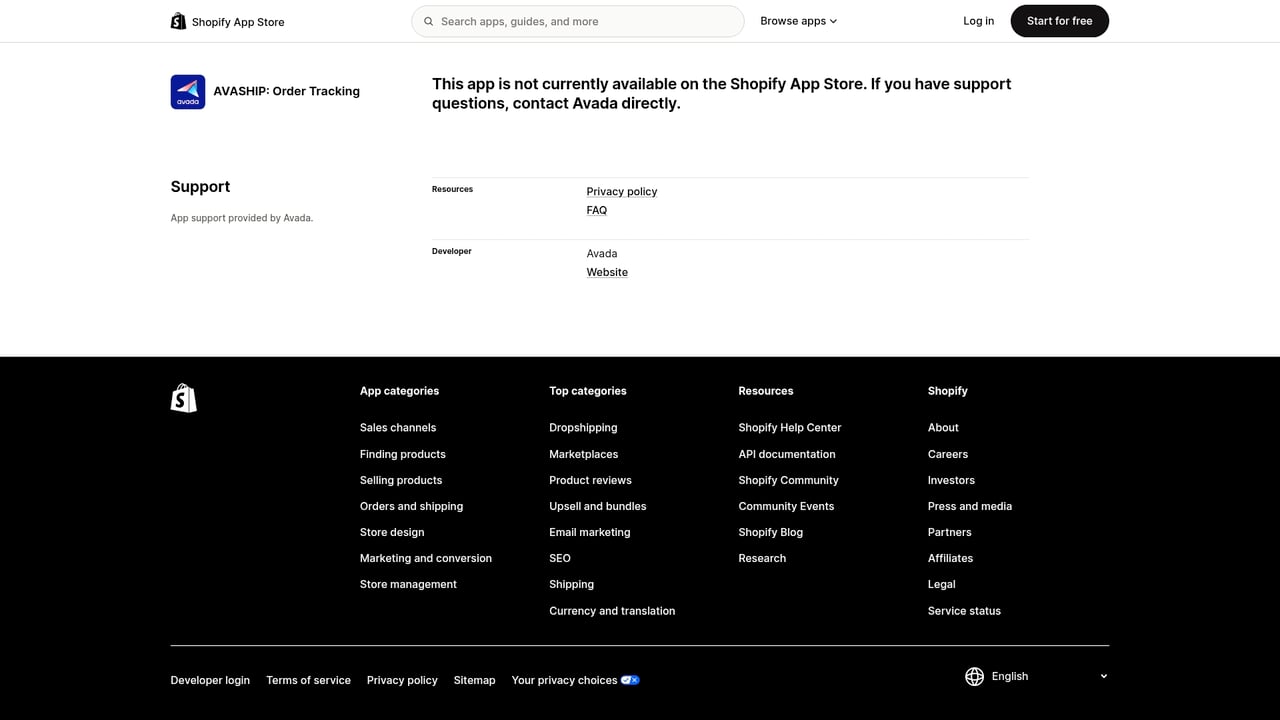
Task: Open Terms of service in footer
Action: (308, 680)
